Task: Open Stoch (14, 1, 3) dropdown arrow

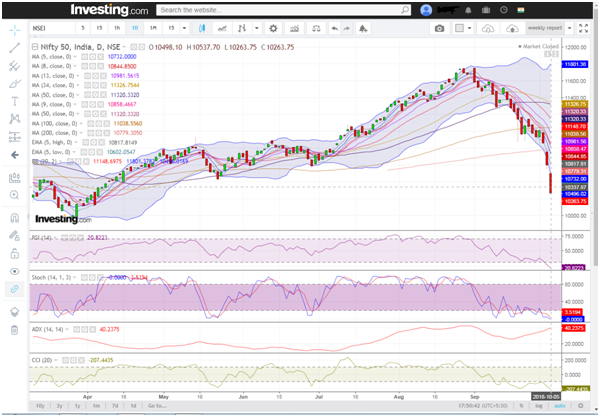Action: 74,277
